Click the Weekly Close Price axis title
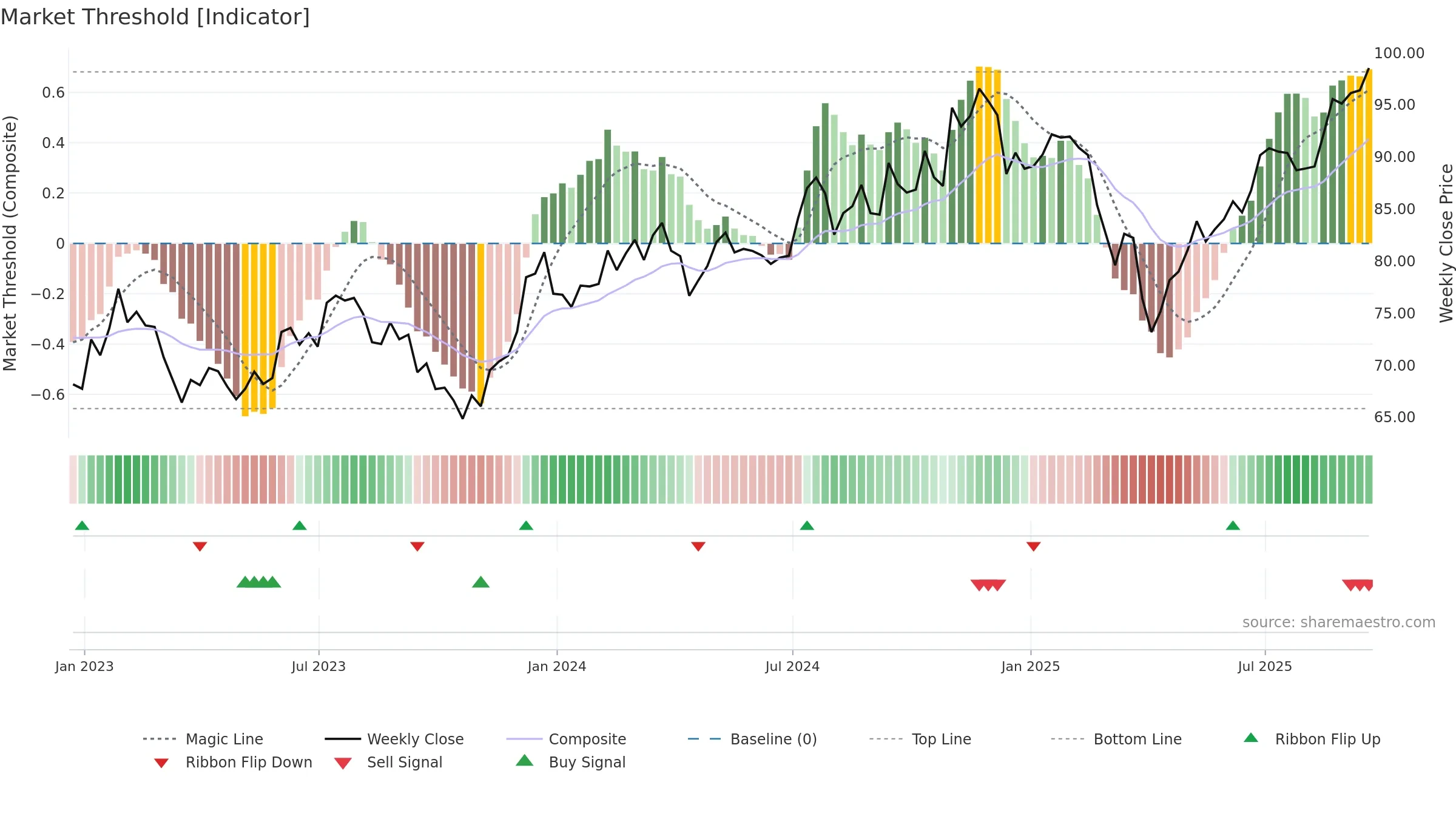The image size is (1456, 819). (x=1446, y=243)
